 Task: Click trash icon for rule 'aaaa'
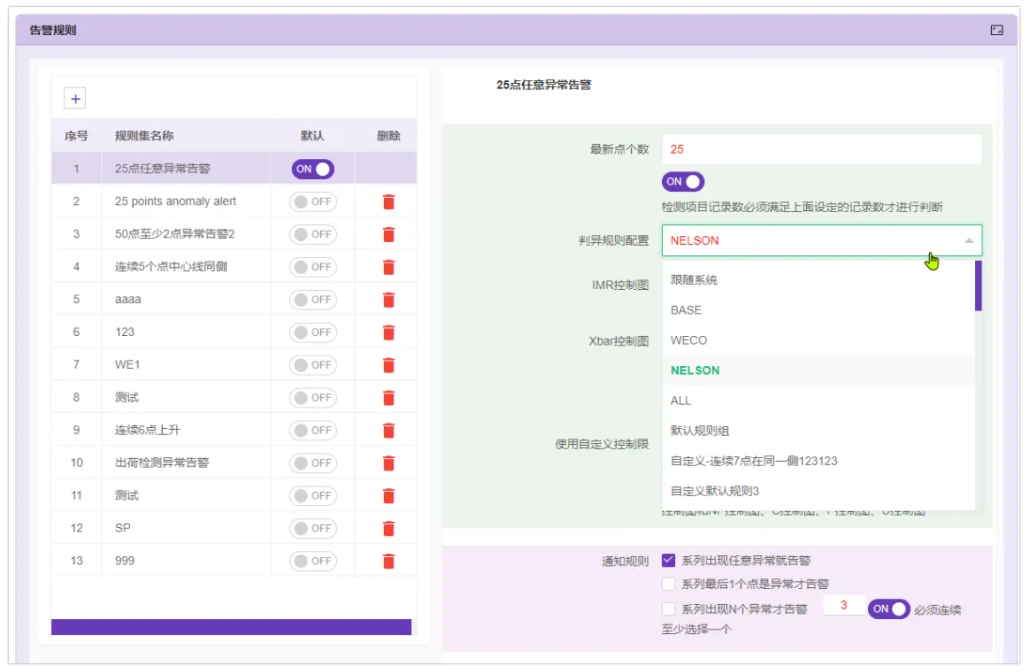point(389,299)
